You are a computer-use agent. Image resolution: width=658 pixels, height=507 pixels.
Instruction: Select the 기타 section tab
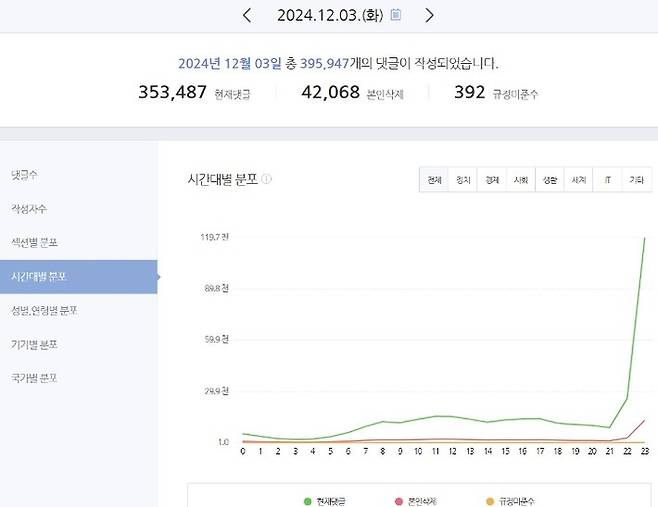pos(637,180)
